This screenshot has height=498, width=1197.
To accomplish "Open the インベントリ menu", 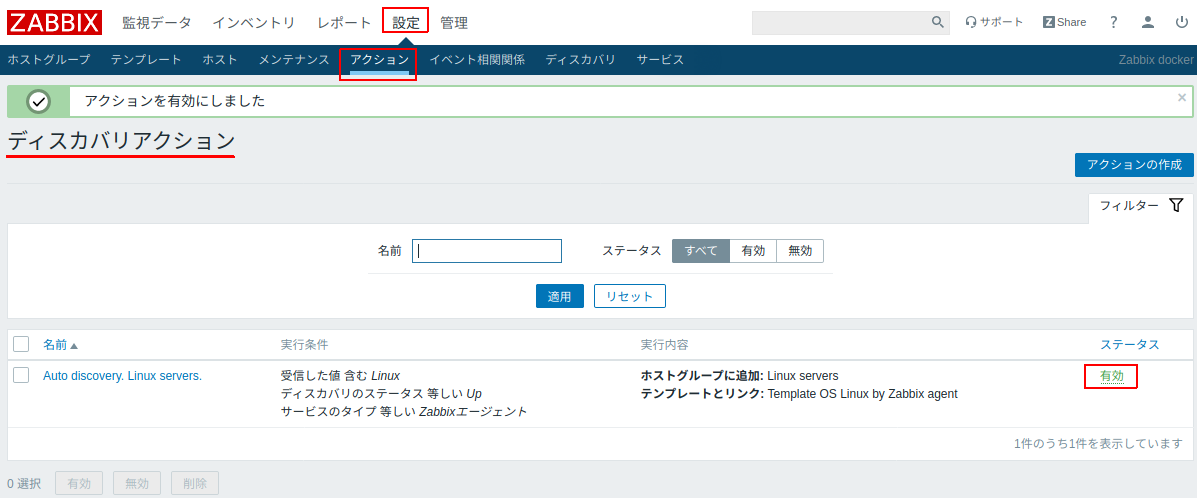I will click(x=253, y=23).
